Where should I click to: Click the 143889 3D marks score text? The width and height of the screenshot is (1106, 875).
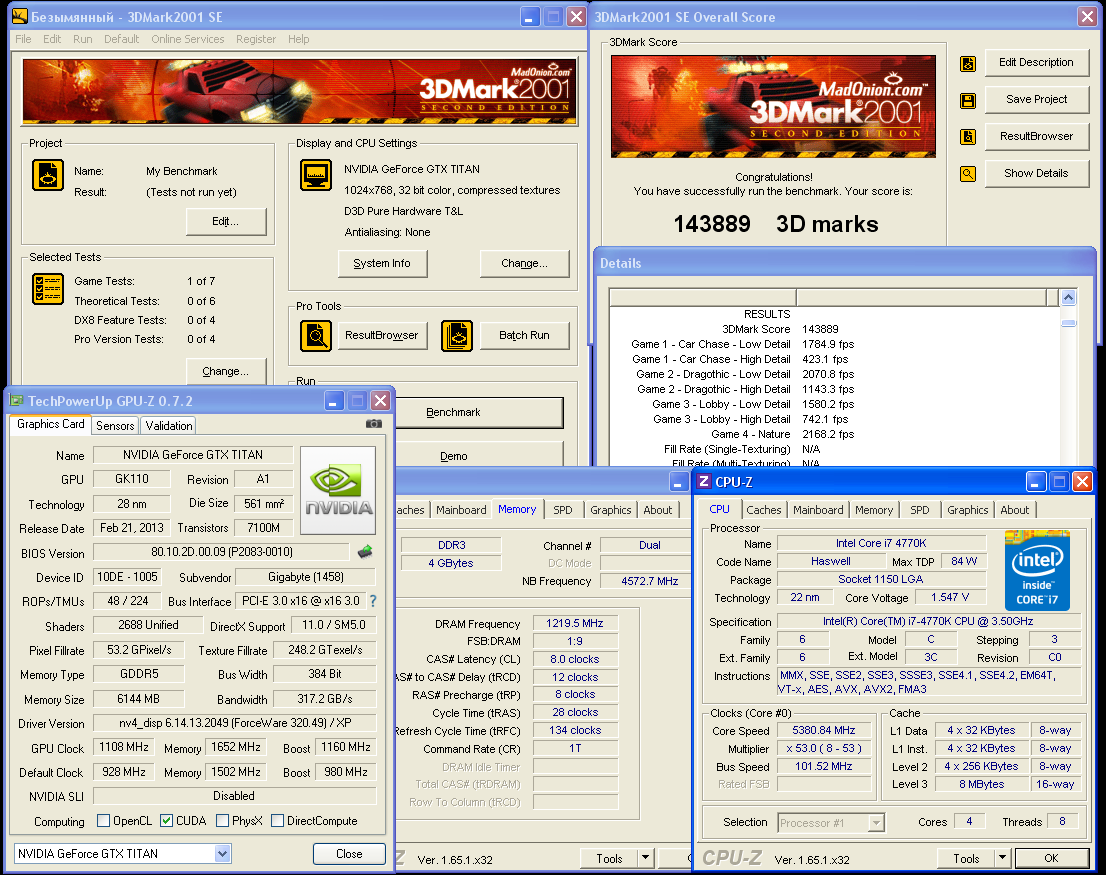[x=776, y=224]
